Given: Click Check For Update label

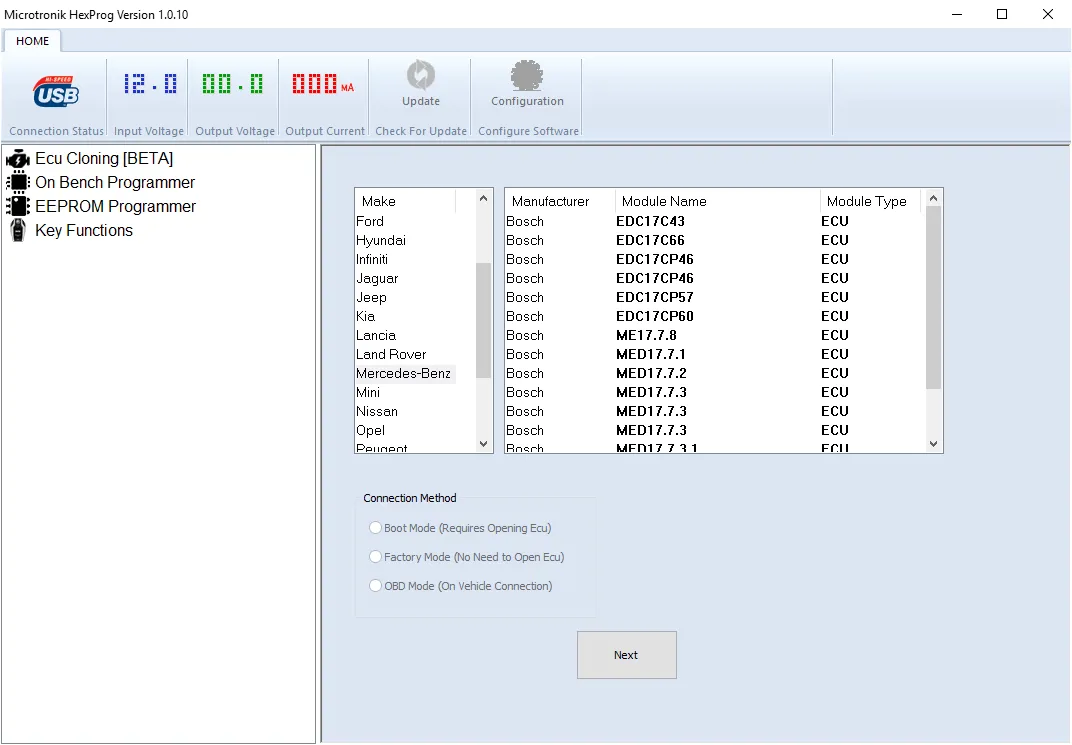Looking at the screenshot, I should 420,131.
